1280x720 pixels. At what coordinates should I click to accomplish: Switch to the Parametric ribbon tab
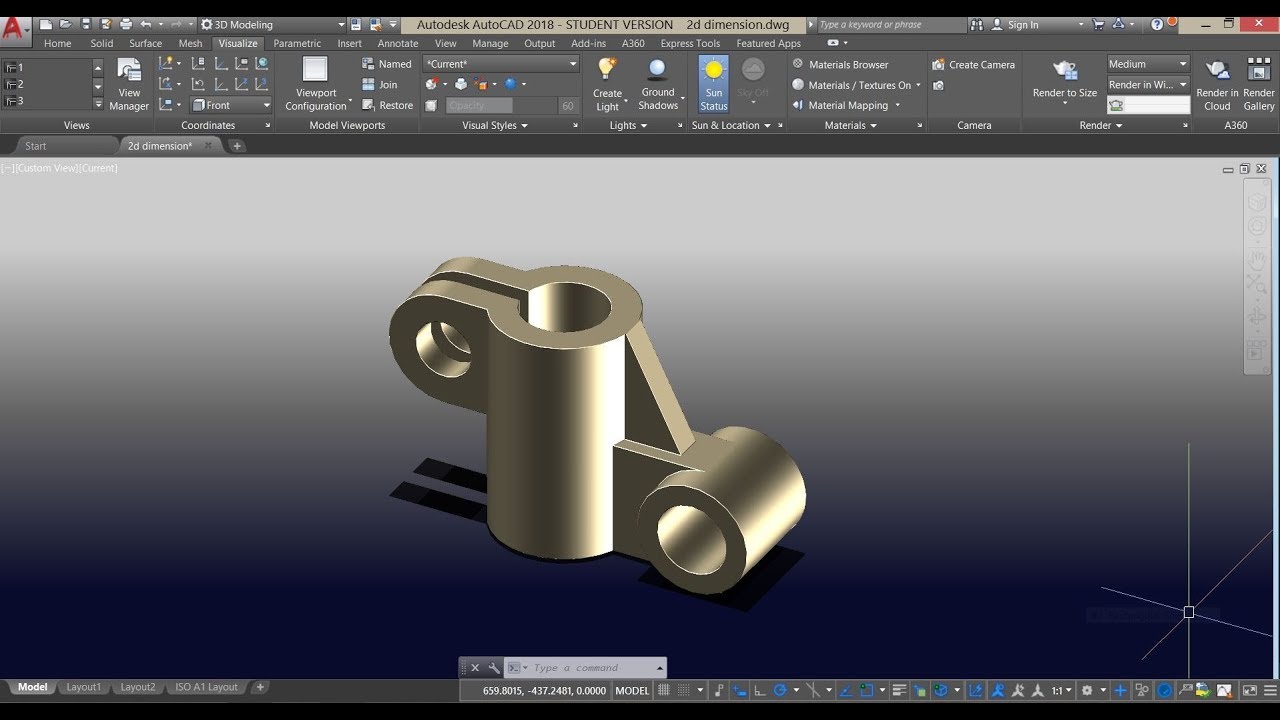[x=297, y=43]
